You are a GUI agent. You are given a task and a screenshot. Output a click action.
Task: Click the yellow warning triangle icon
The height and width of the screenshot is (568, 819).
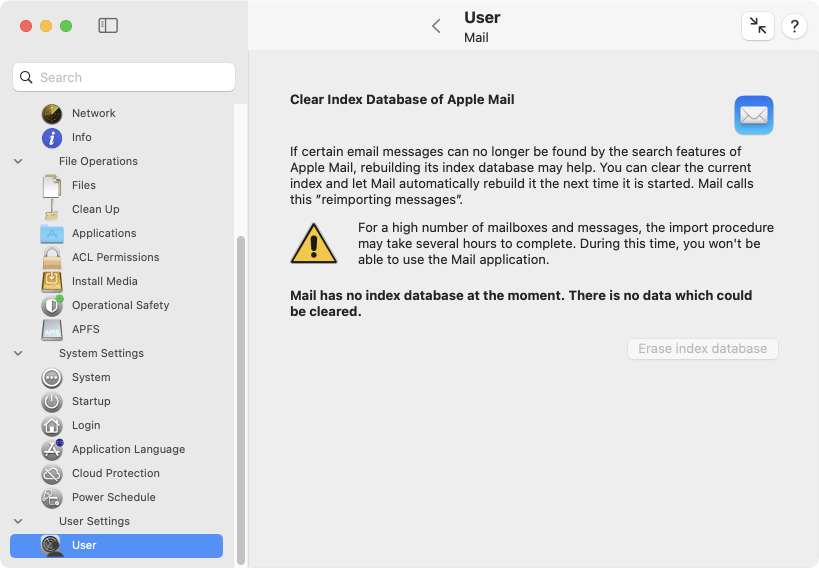coord(313,244)
